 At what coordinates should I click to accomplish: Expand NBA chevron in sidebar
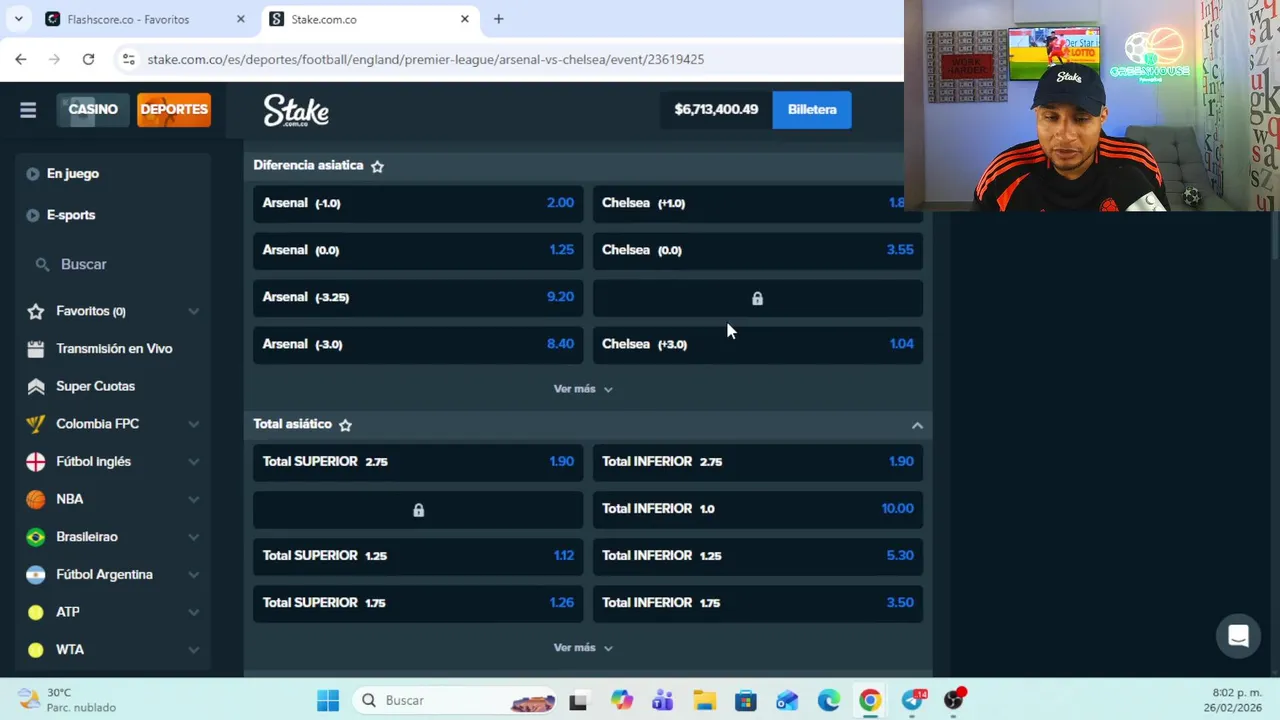point(193,499)
